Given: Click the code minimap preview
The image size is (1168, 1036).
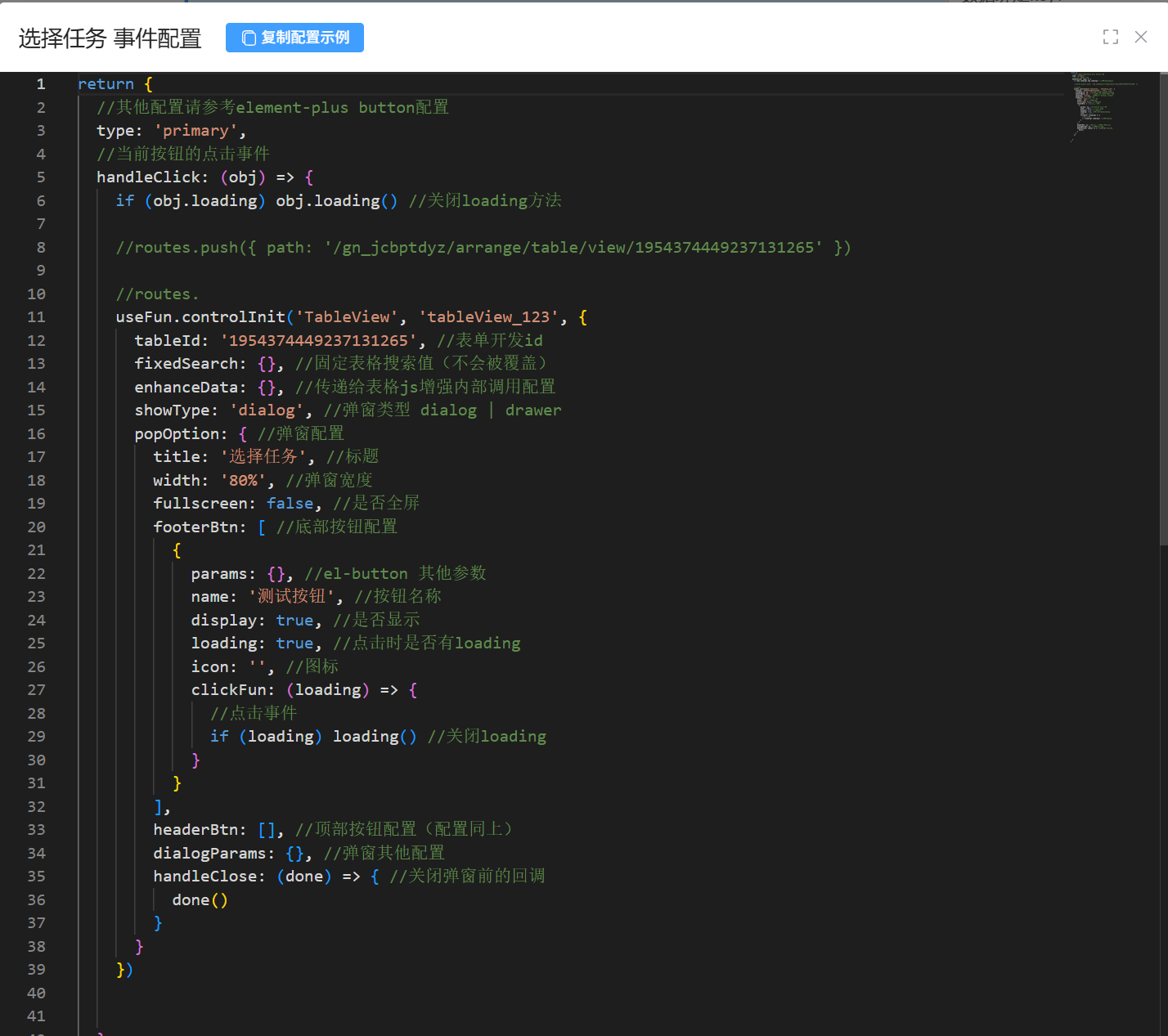Looking at the screenshot, I should pos(1105,107).
